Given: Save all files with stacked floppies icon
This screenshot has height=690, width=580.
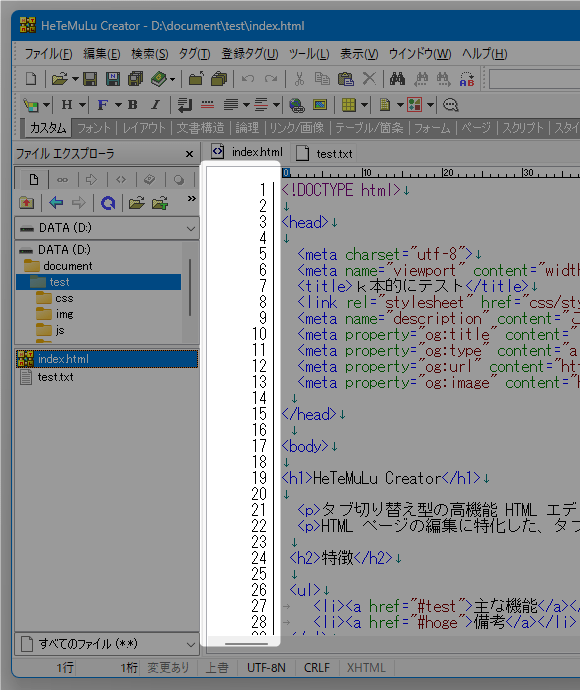Looking at the screenshot, I should [x=136, y=79].
